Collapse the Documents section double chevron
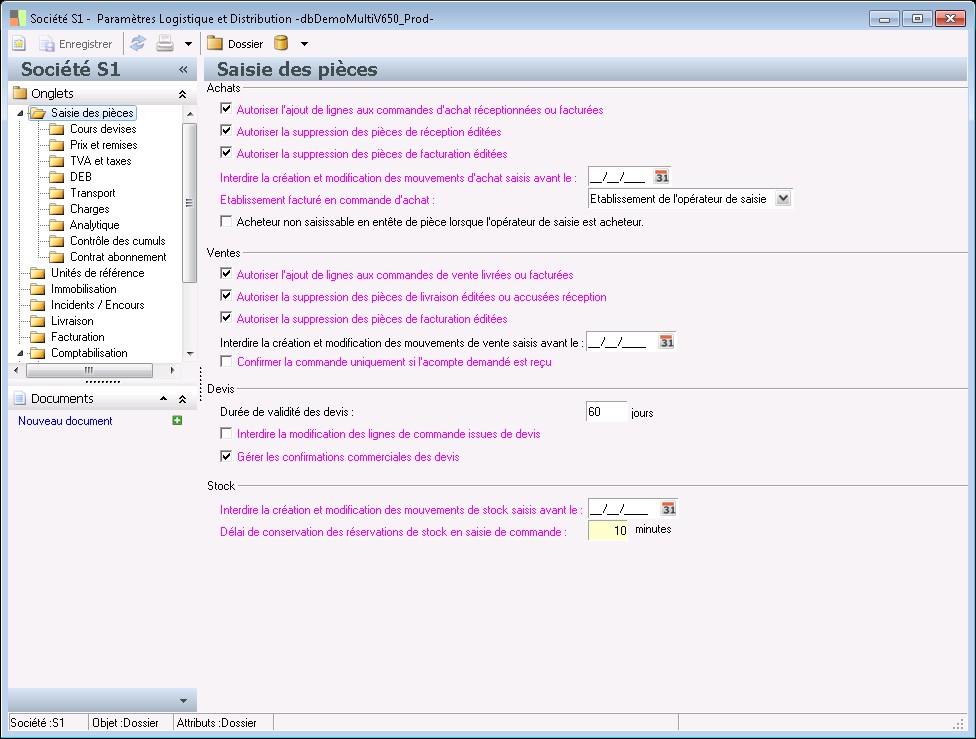 (182, 399)
